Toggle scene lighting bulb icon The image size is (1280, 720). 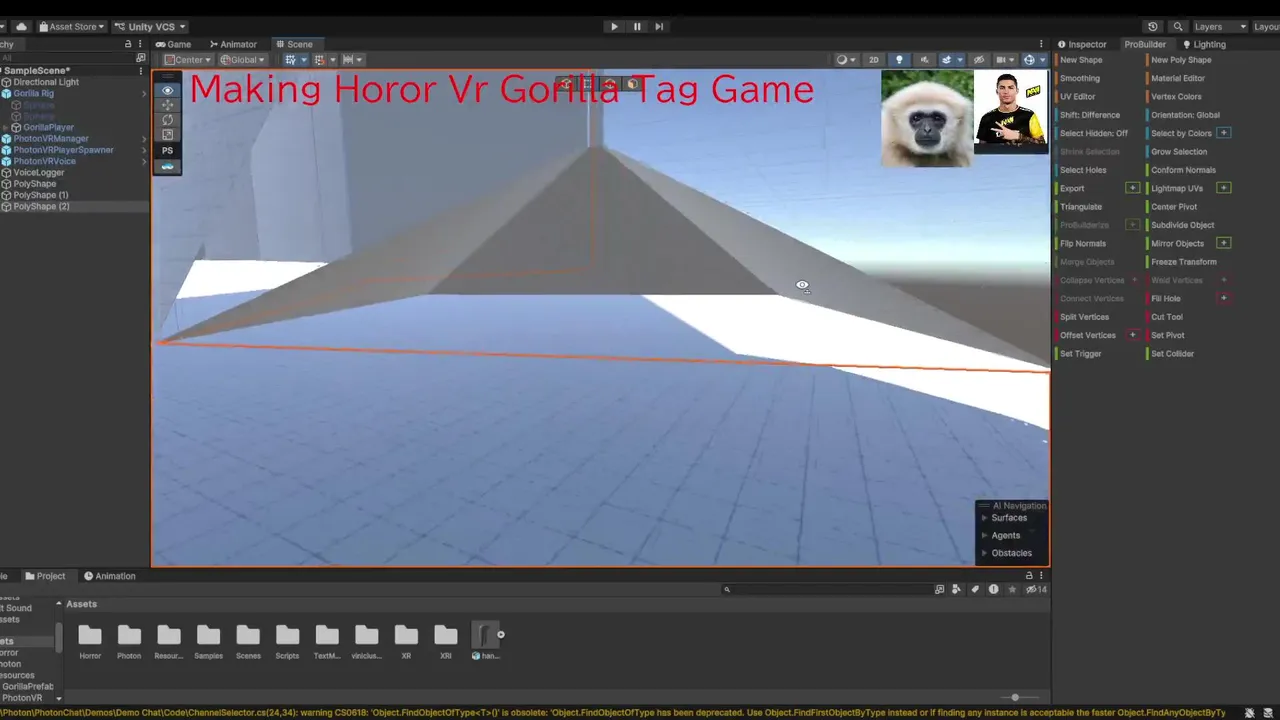coord(899,60)
